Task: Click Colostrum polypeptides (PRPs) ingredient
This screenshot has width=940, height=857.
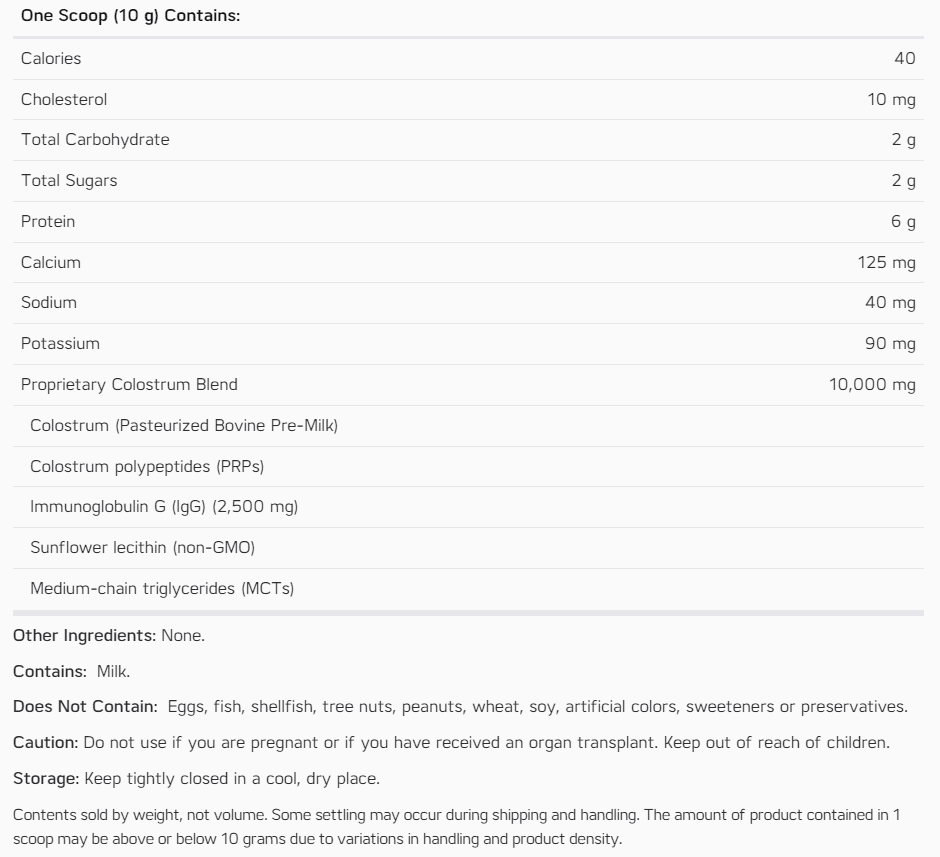Action: pos(147,466)
